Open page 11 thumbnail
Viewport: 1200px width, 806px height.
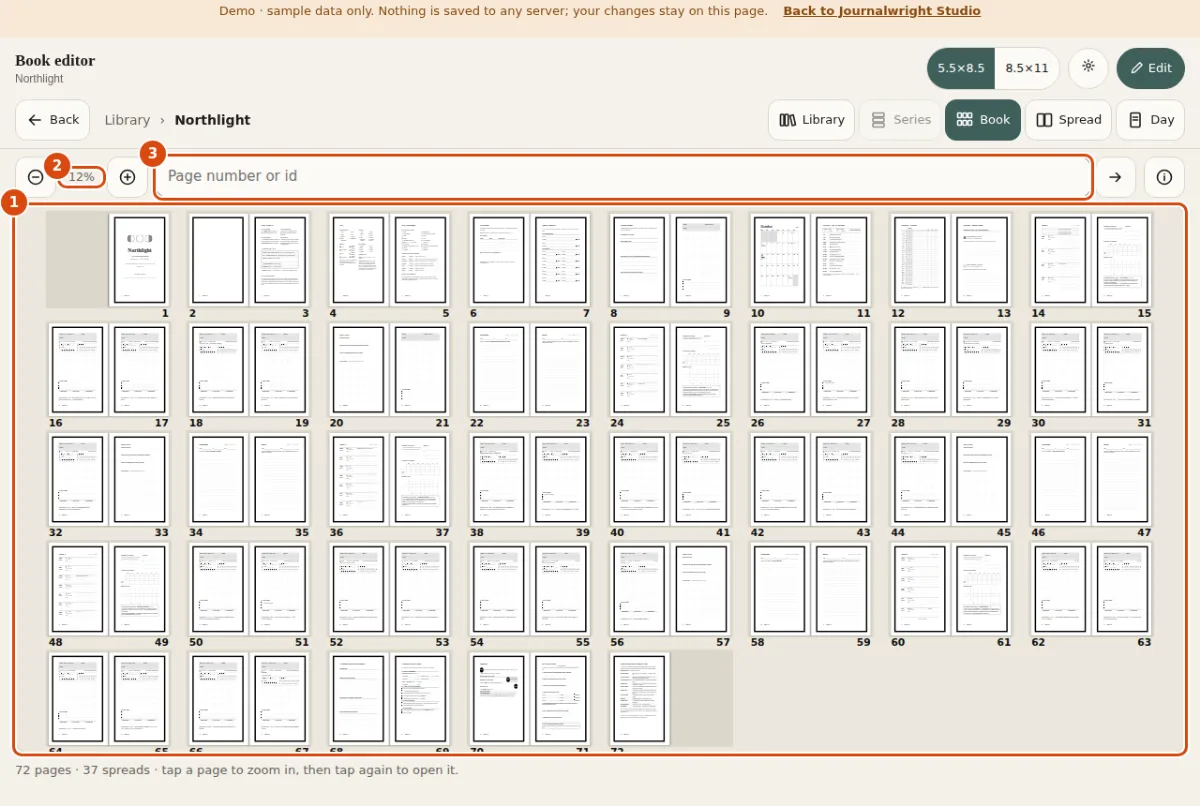[841, 260]
